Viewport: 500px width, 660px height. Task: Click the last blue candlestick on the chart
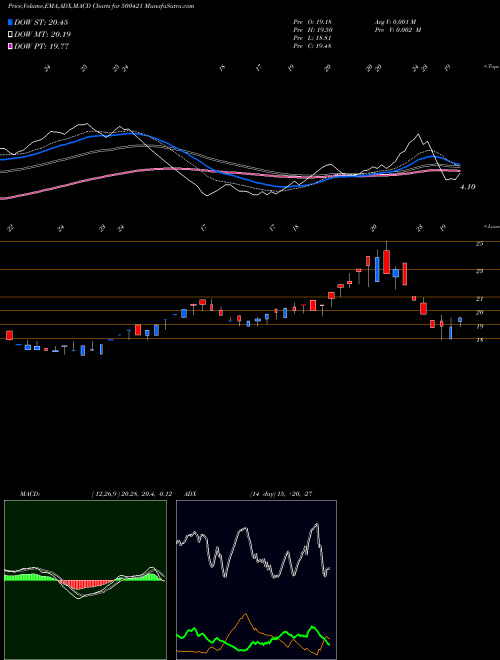tap(460, 321)
